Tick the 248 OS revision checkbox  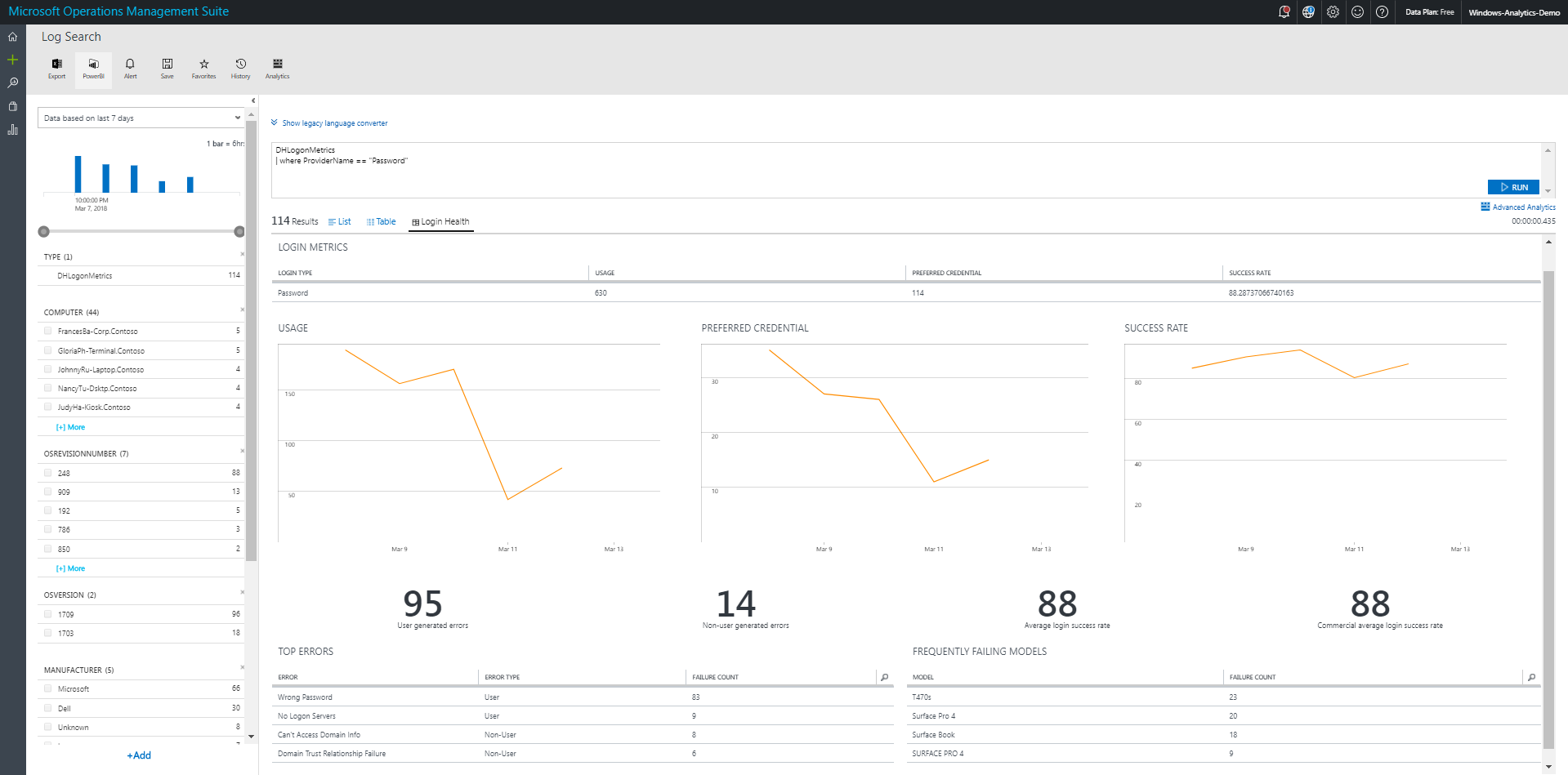point(48,473)
